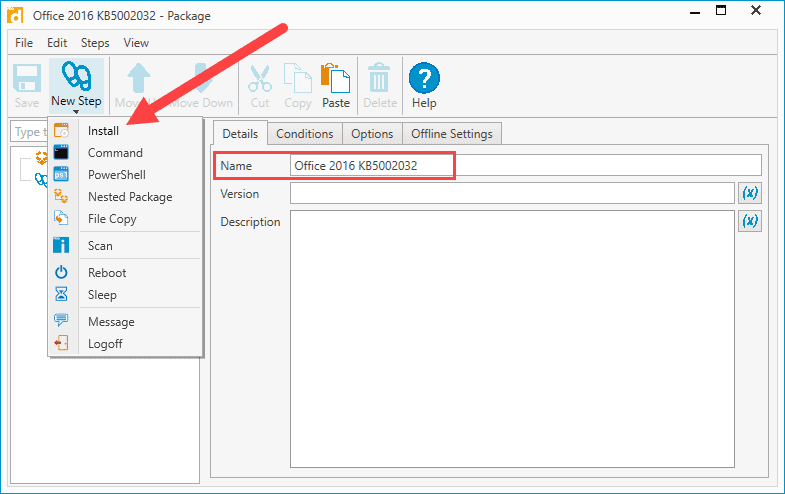Image resolution: width=785 pixels, height=494 pixels.
Task: Click the Nested Package icon
Action: pyautogui.click(x=61, y=196)
